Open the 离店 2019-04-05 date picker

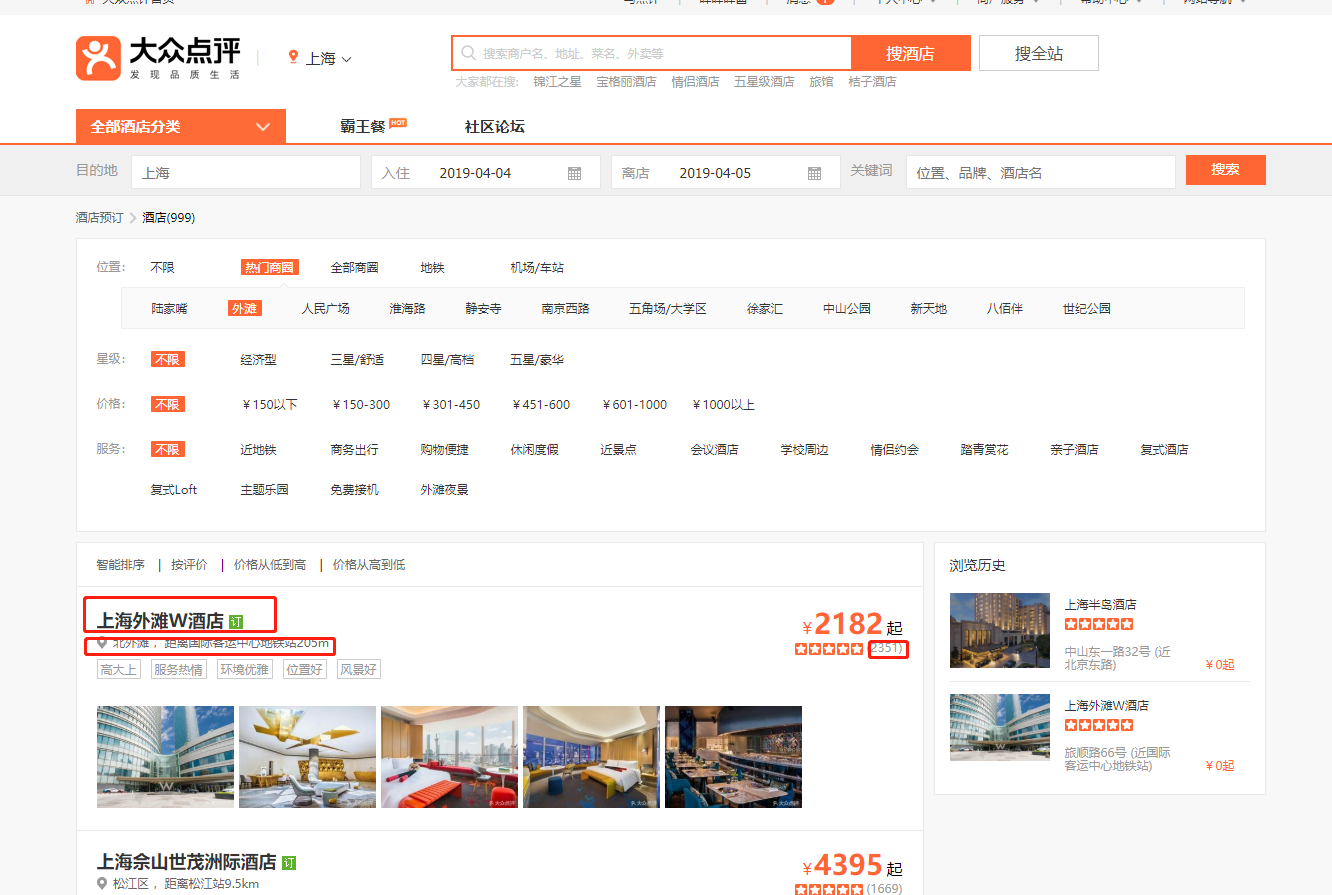pyautogui.click(x=726, y=172)
